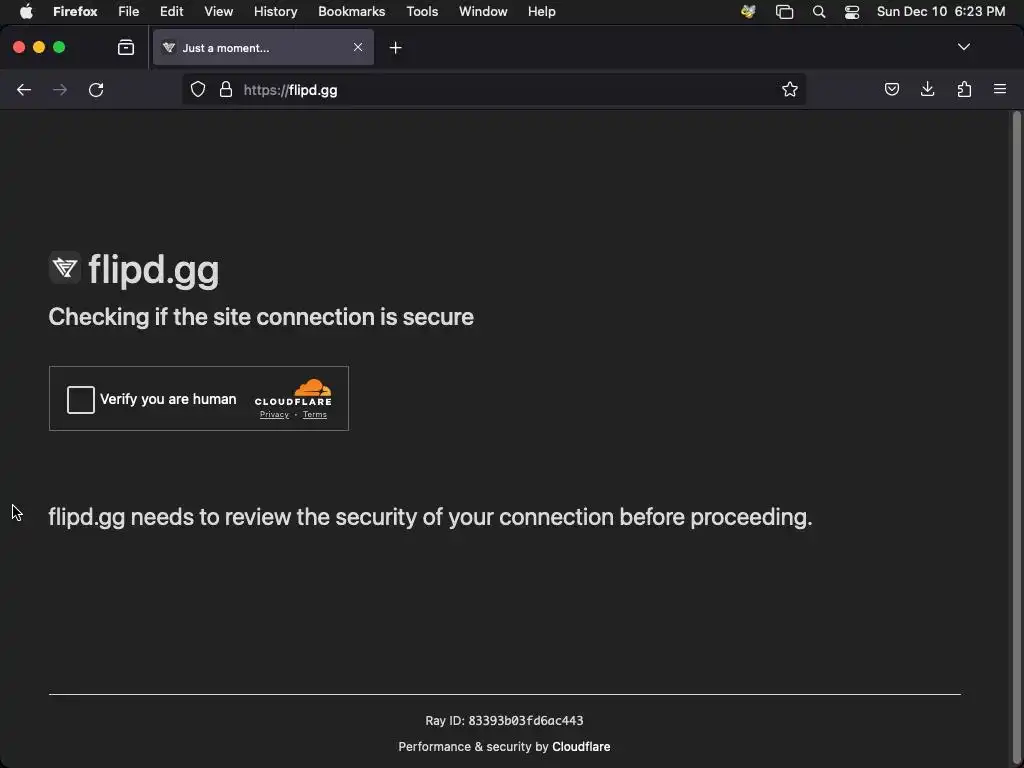This screenshot has height=768, width=1024.
Task: Open the Tools menu
Action: point(423,12)
